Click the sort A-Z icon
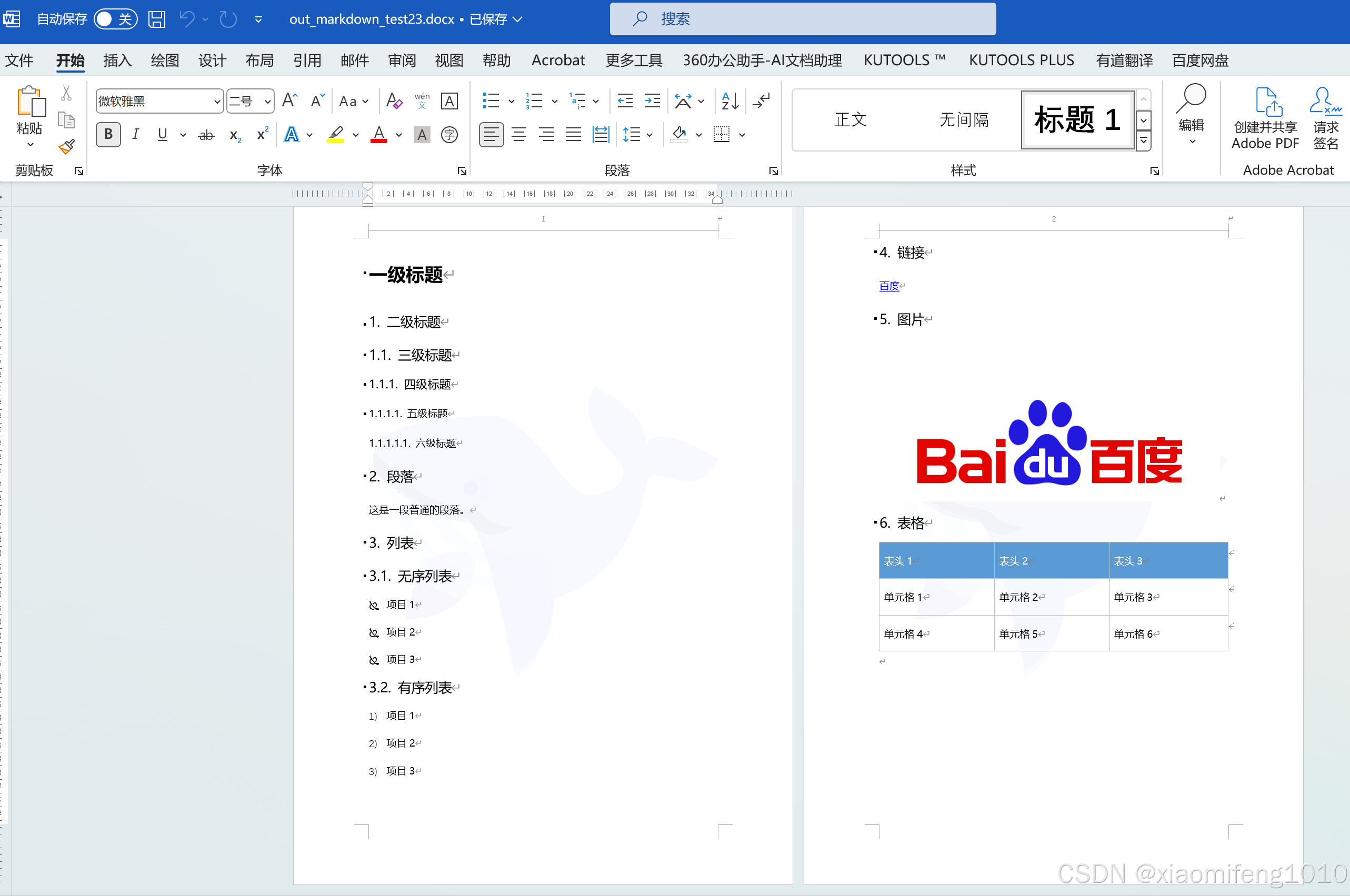Screen dimensions: 1350x896 click(x=730, y=101)
